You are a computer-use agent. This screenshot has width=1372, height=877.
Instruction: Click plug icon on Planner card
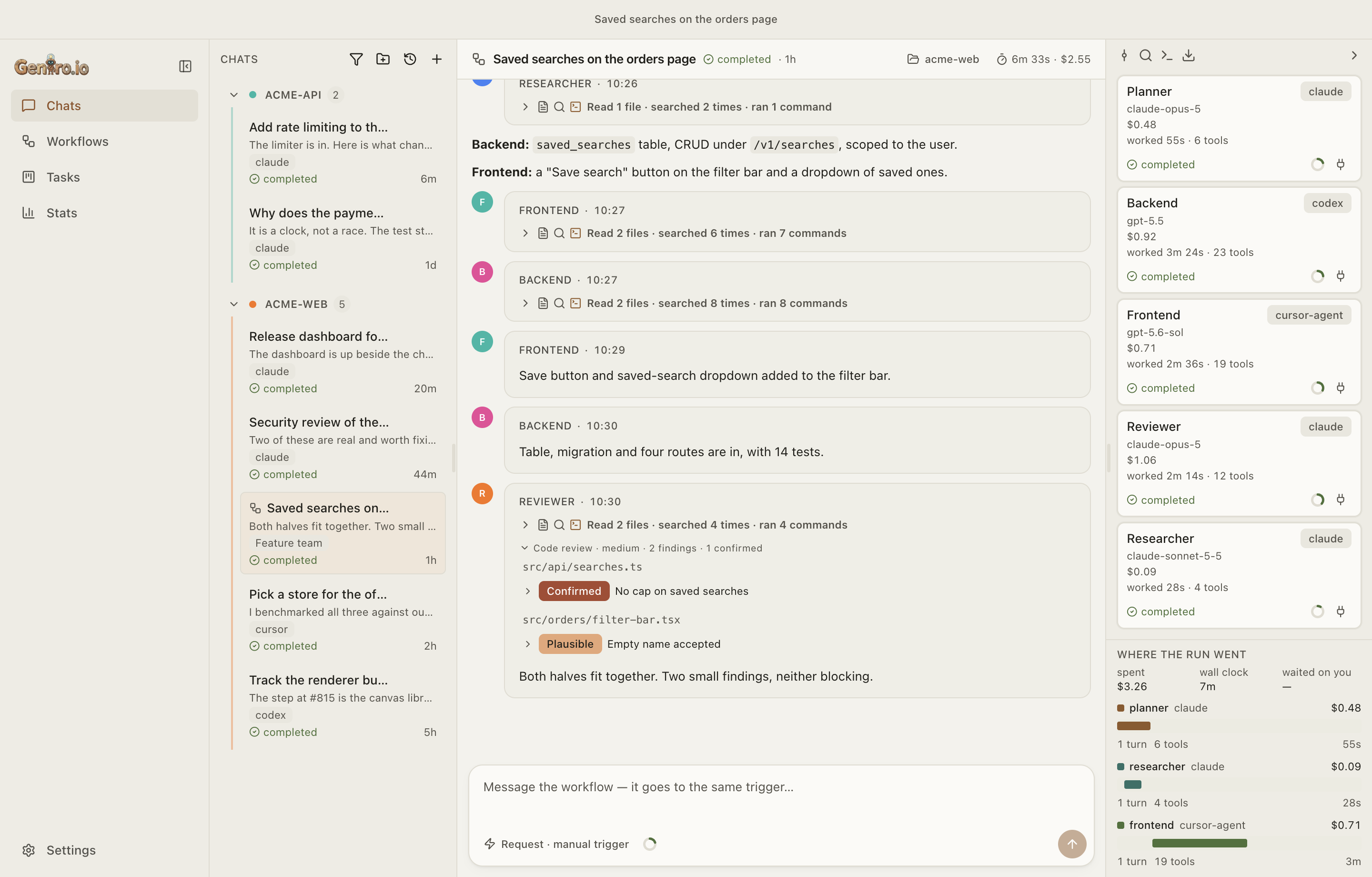coord(1341,165)
